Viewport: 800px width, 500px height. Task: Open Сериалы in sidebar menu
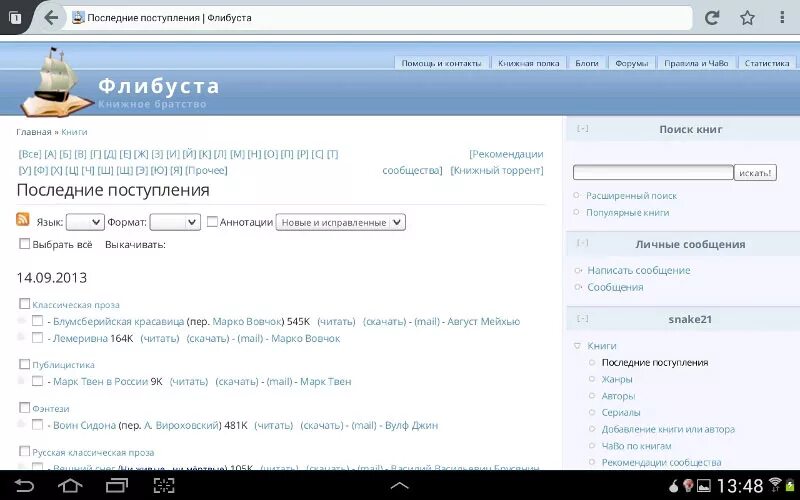tap(620, 412)
